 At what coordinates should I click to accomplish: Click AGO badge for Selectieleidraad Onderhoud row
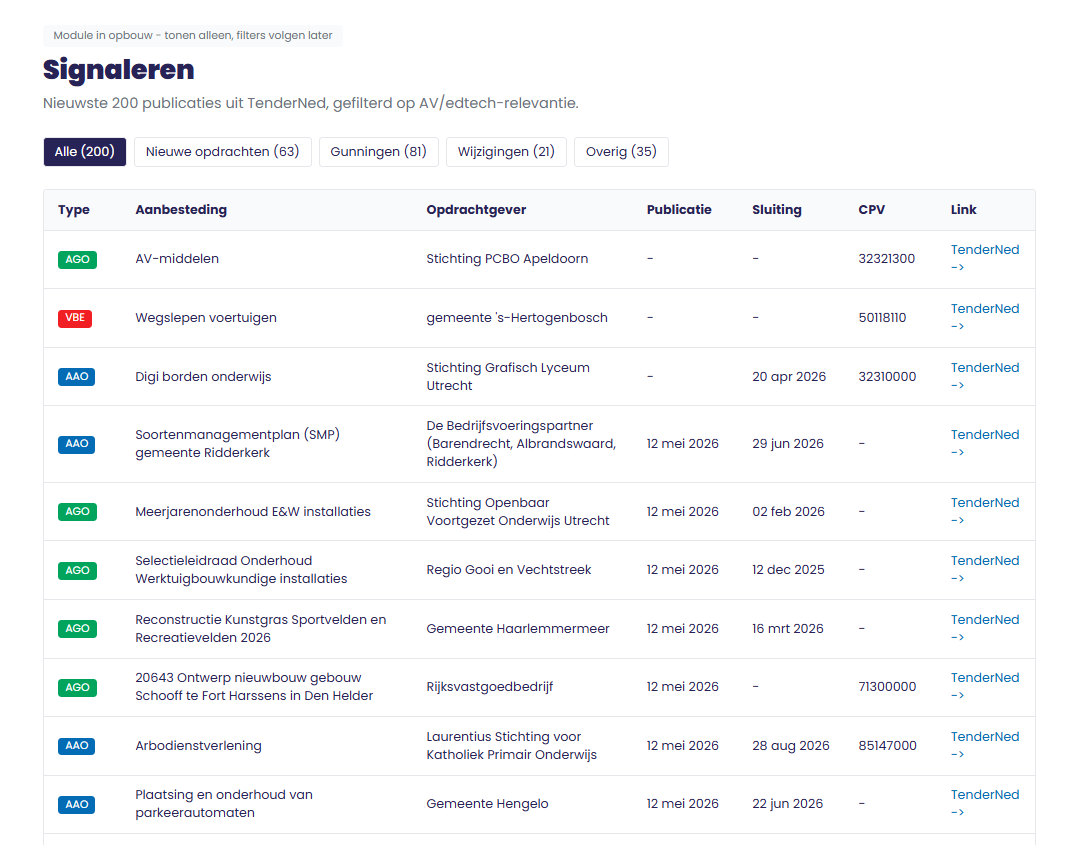[77, 570]
